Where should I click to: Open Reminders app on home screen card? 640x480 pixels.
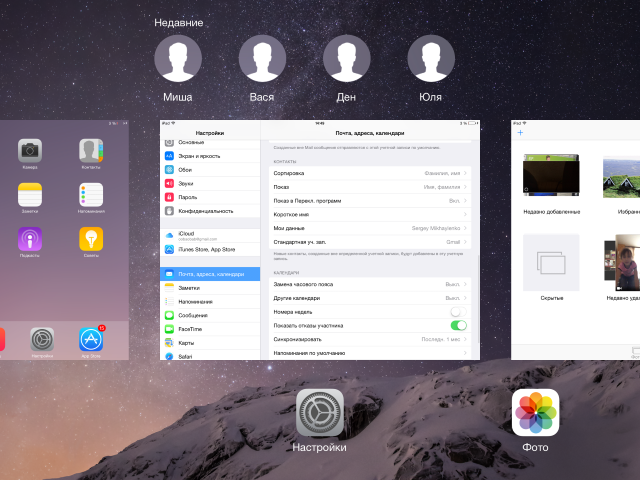(91, 195)
